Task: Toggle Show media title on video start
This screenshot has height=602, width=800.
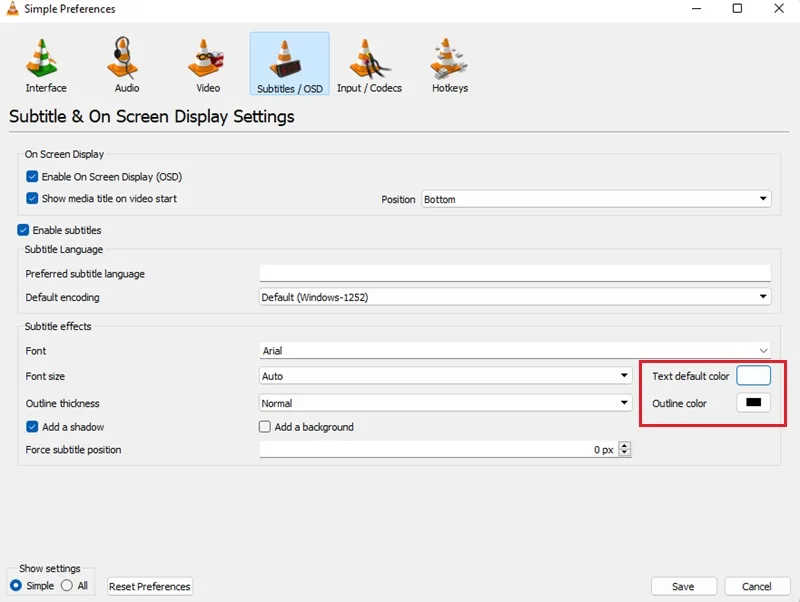Action: click(x=32, y=198)
